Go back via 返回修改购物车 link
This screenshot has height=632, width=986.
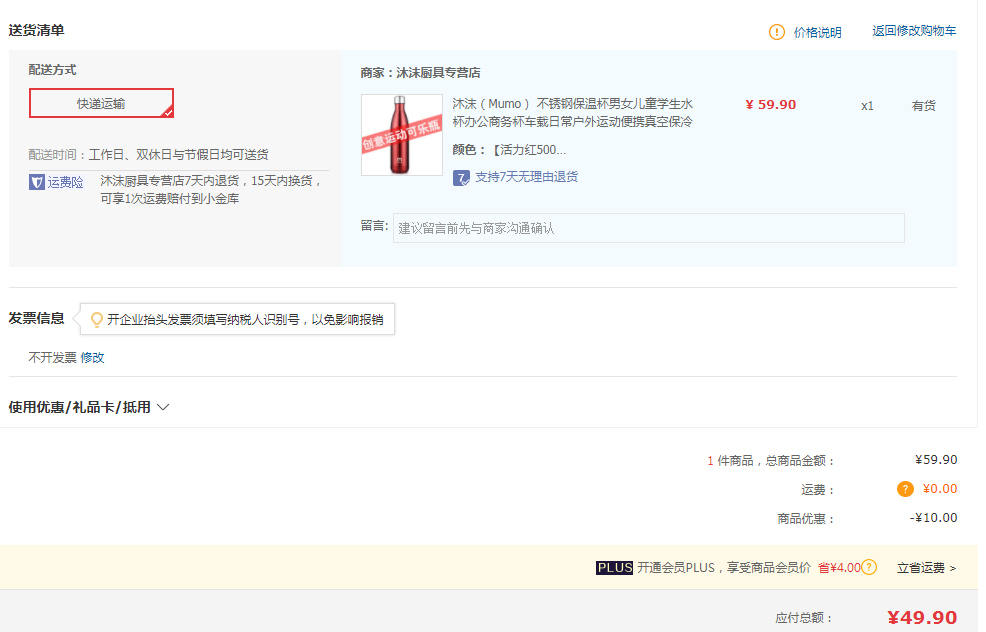914,31
